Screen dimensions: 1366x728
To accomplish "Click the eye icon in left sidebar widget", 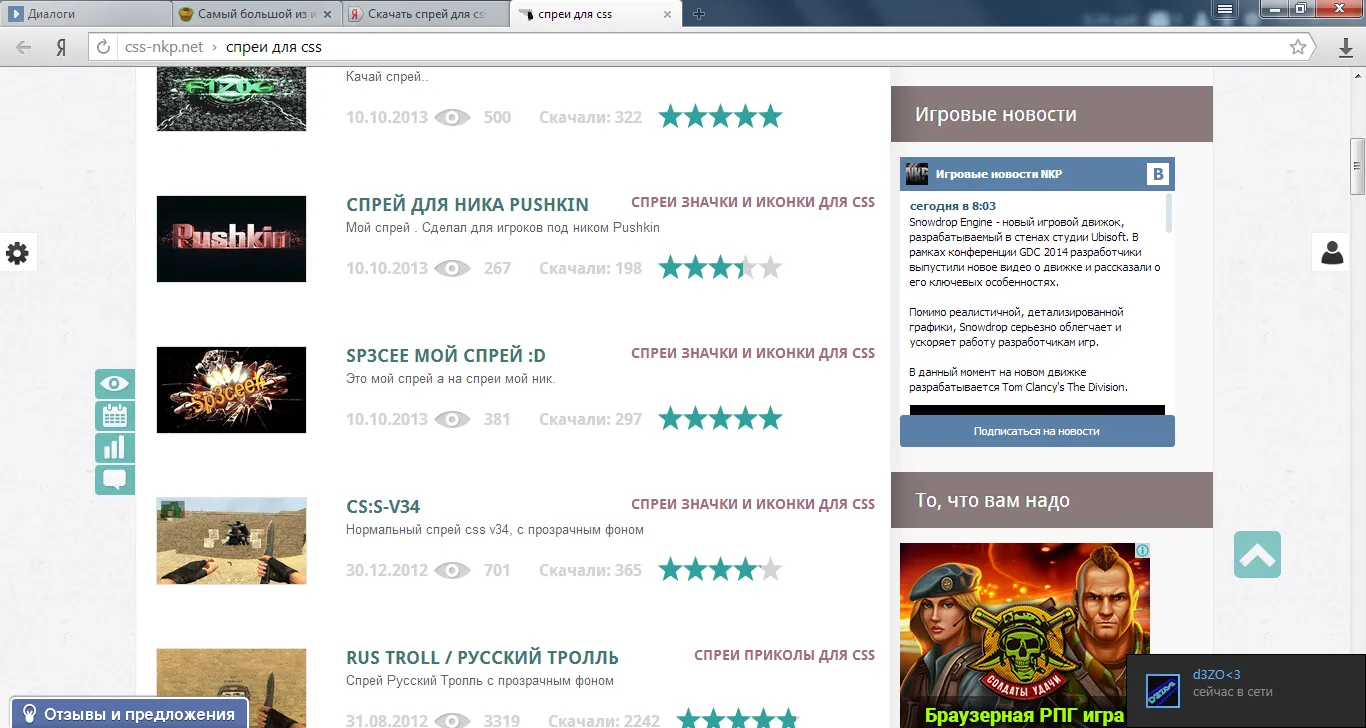I will [x=115, y=384].
